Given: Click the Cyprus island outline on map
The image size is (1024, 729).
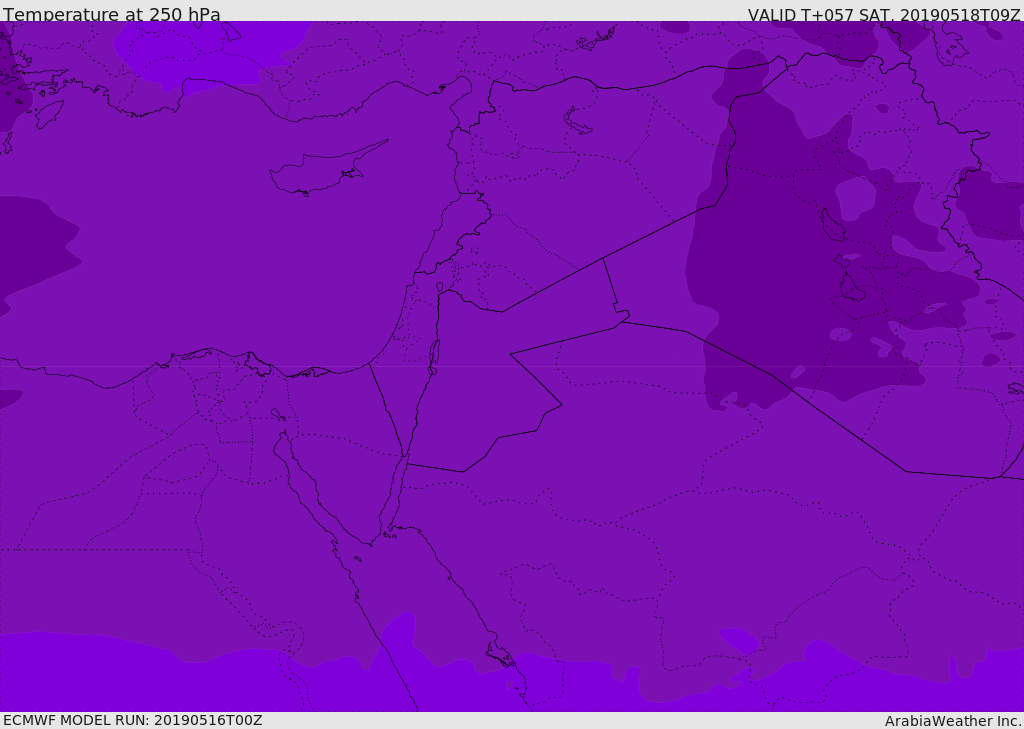Looking at the screenshot, I should pos(329,168).
